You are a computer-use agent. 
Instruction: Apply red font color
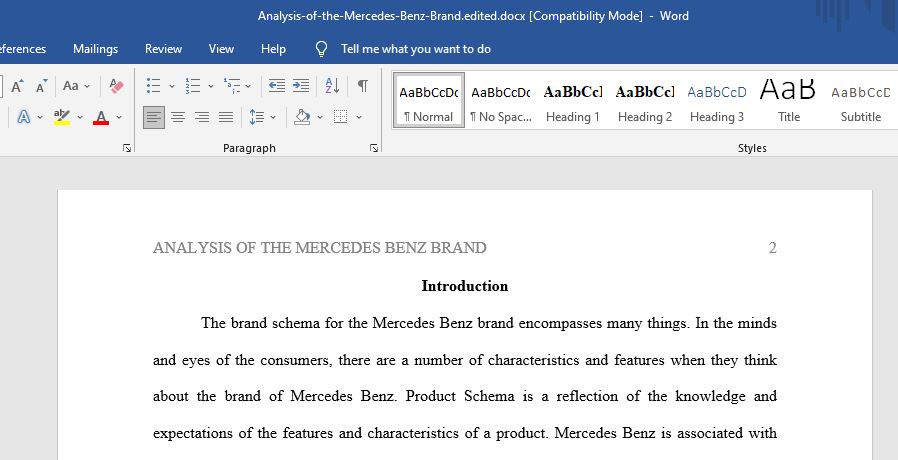click(101, 117)
